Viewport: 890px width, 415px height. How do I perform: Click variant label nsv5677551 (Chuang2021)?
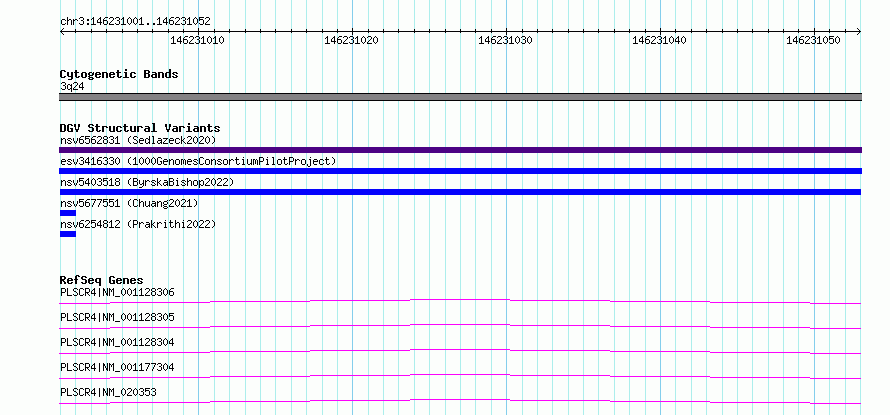pyautogui.click(x=129, y=203)
